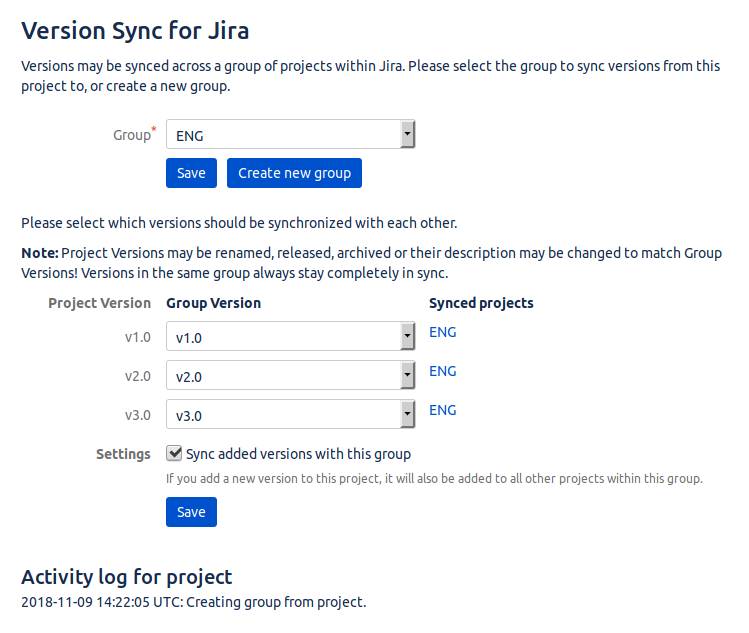Click the required Group field label
The height and width of the screenshot is (633, 749).
[131, 135]
